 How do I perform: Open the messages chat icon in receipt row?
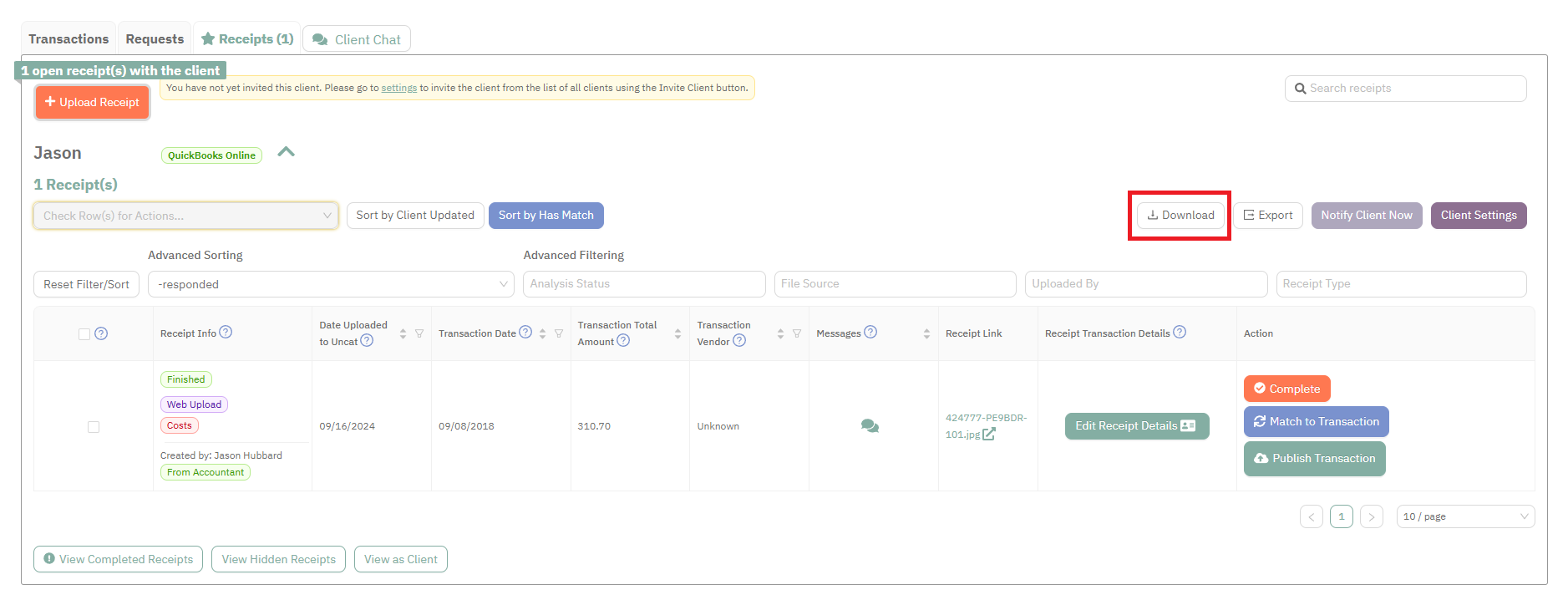tap(870, 426)
